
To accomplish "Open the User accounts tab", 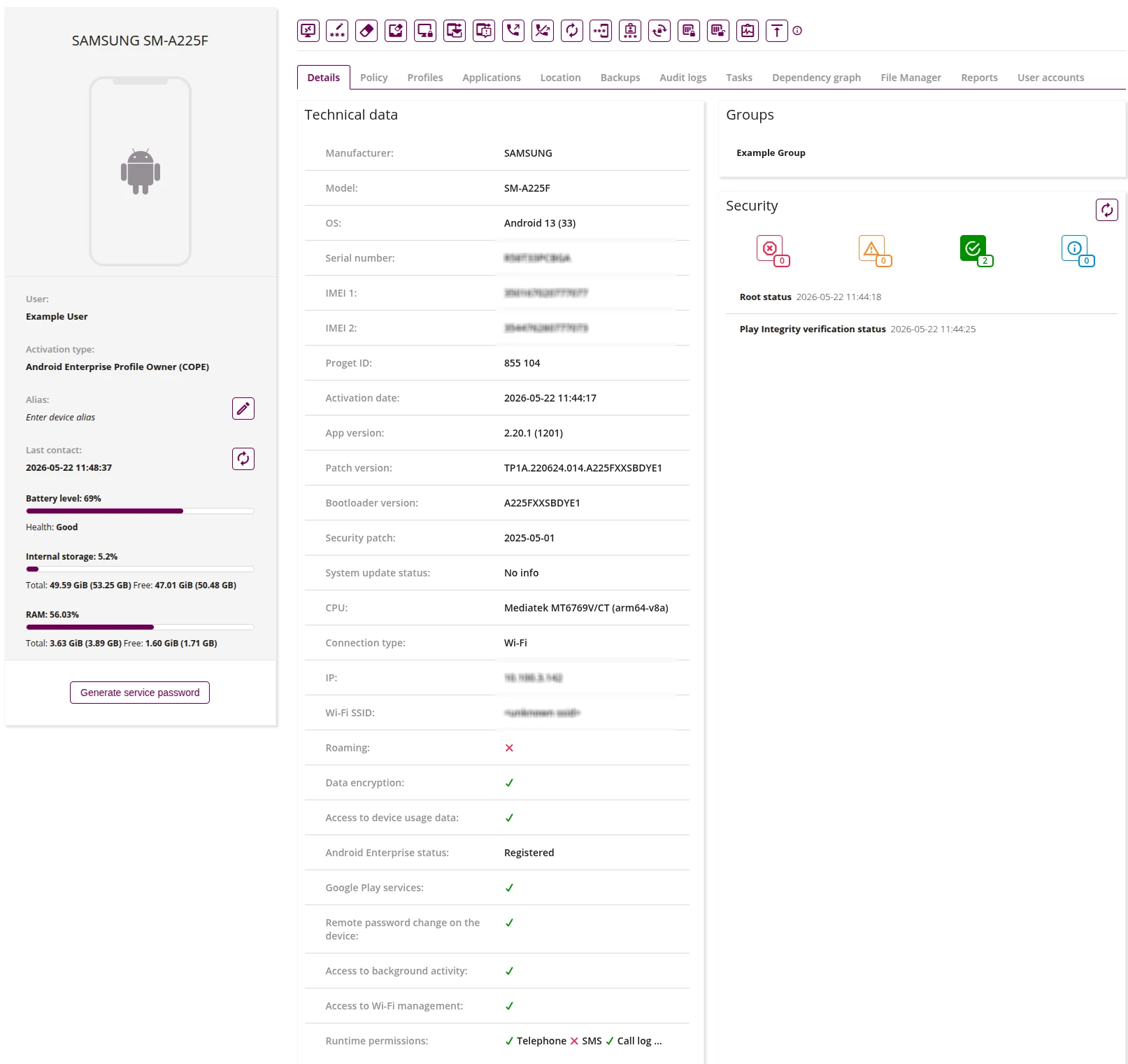I will coord(1051,78).
